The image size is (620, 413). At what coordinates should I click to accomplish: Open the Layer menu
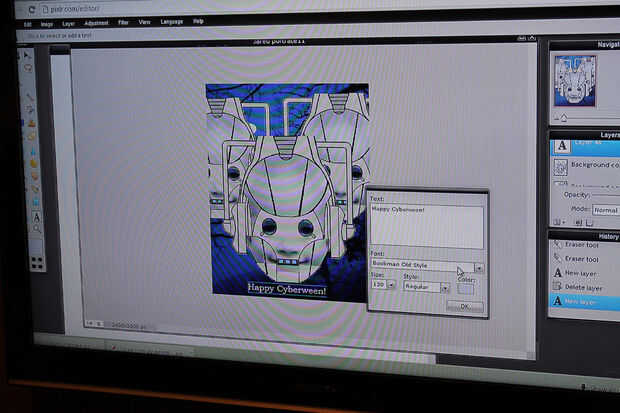(x=68, y=24)
